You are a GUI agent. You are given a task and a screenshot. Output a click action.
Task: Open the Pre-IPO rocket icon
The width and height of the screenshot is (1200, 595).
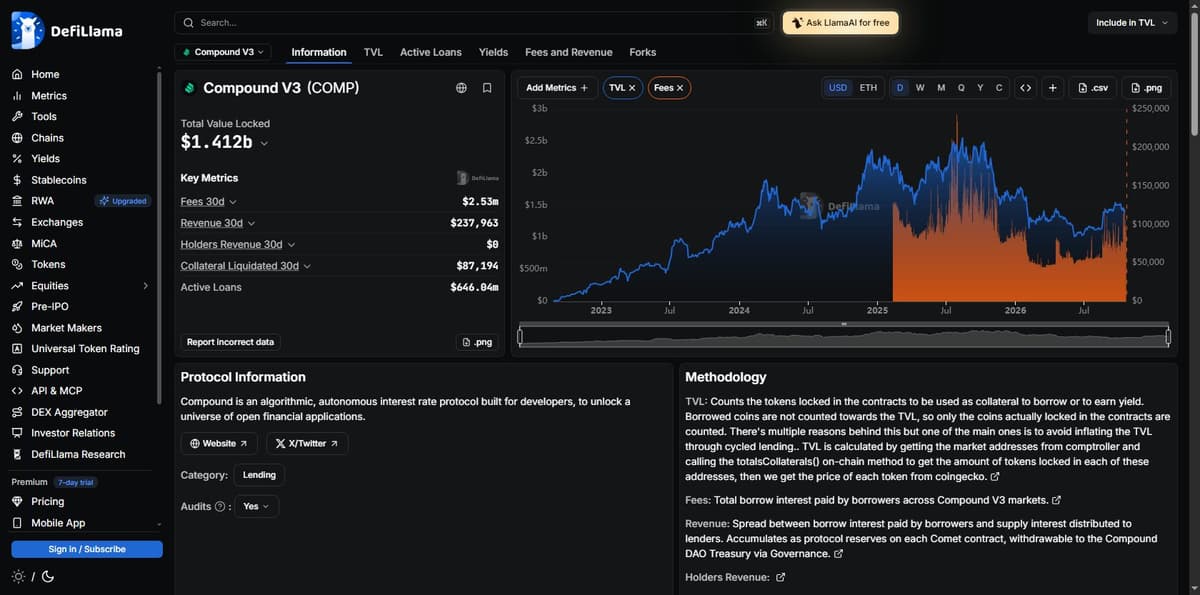pos(17,307)
